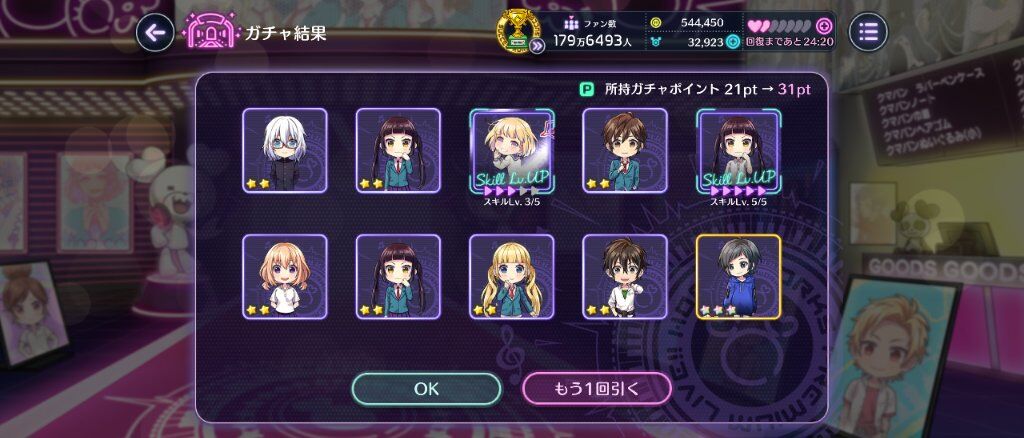This screenshot has width=1024, height=438.
Task: Click もう1回引く to pull again
Action: 597,389
